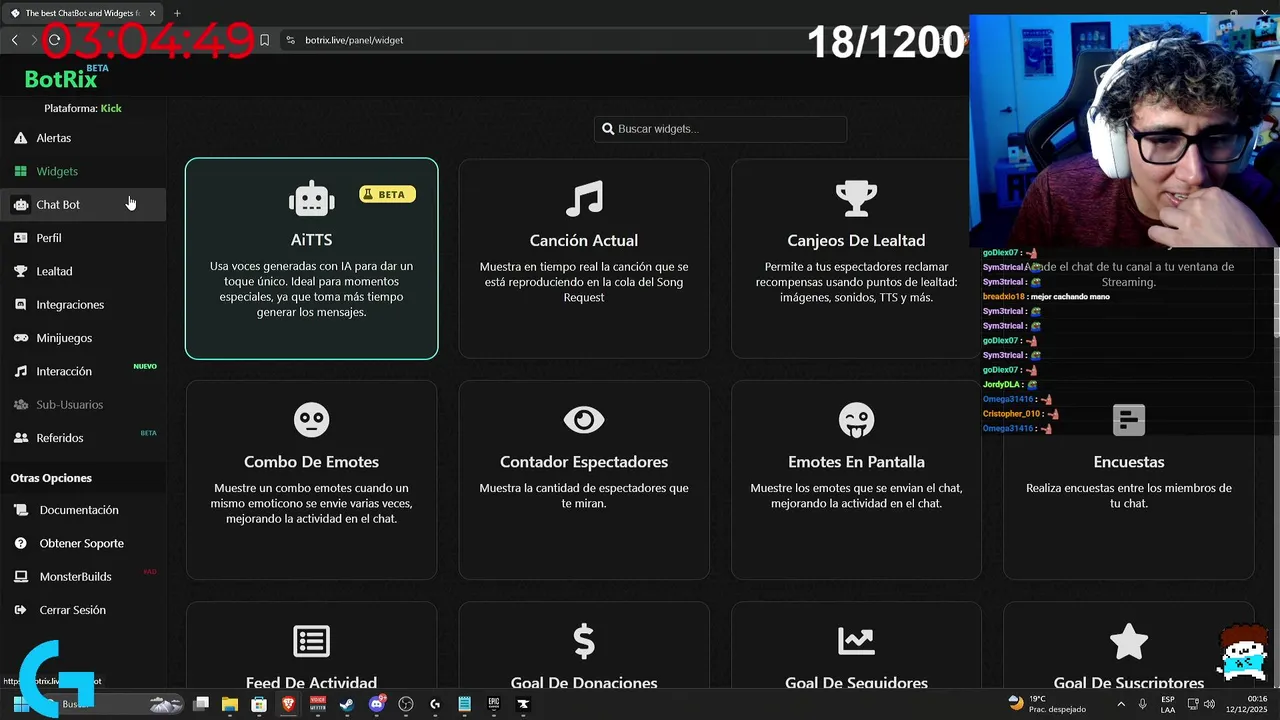This screenshot has height=720, width=1280.
Task: Click the eye icon on Contador Espectadores
Action: 584,420
